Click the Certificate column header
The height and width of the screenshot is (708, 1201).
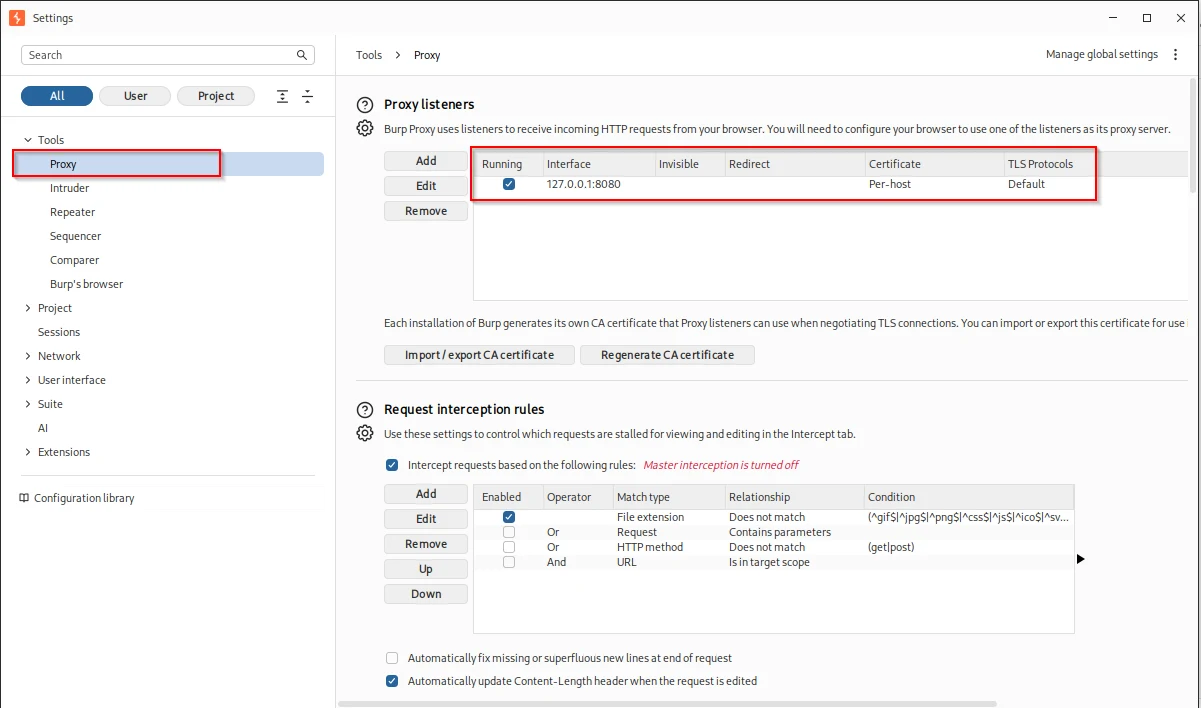934,164
